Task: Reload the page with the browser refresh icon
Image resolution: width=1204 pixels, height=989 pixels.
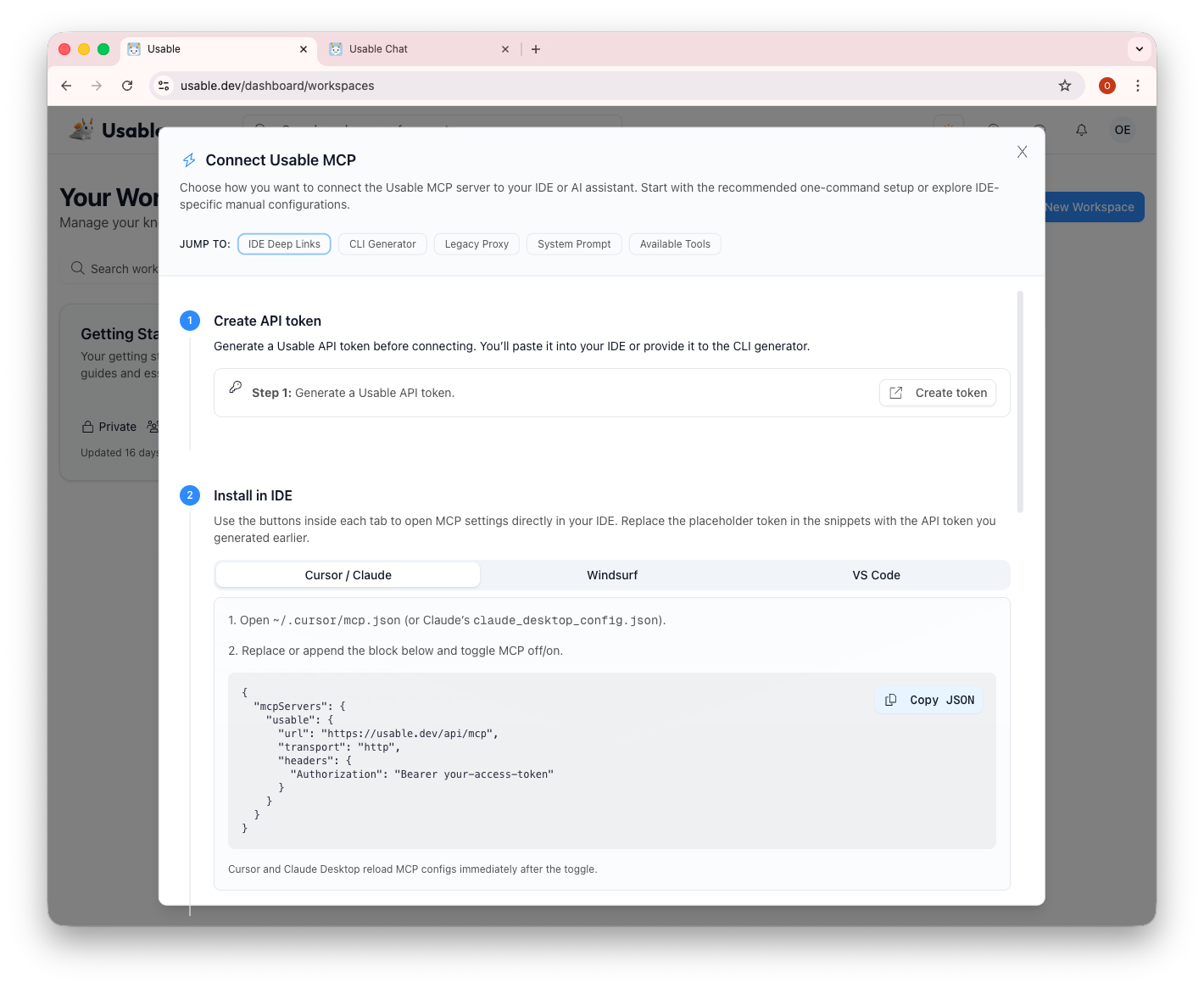Action: coord(127,85)
